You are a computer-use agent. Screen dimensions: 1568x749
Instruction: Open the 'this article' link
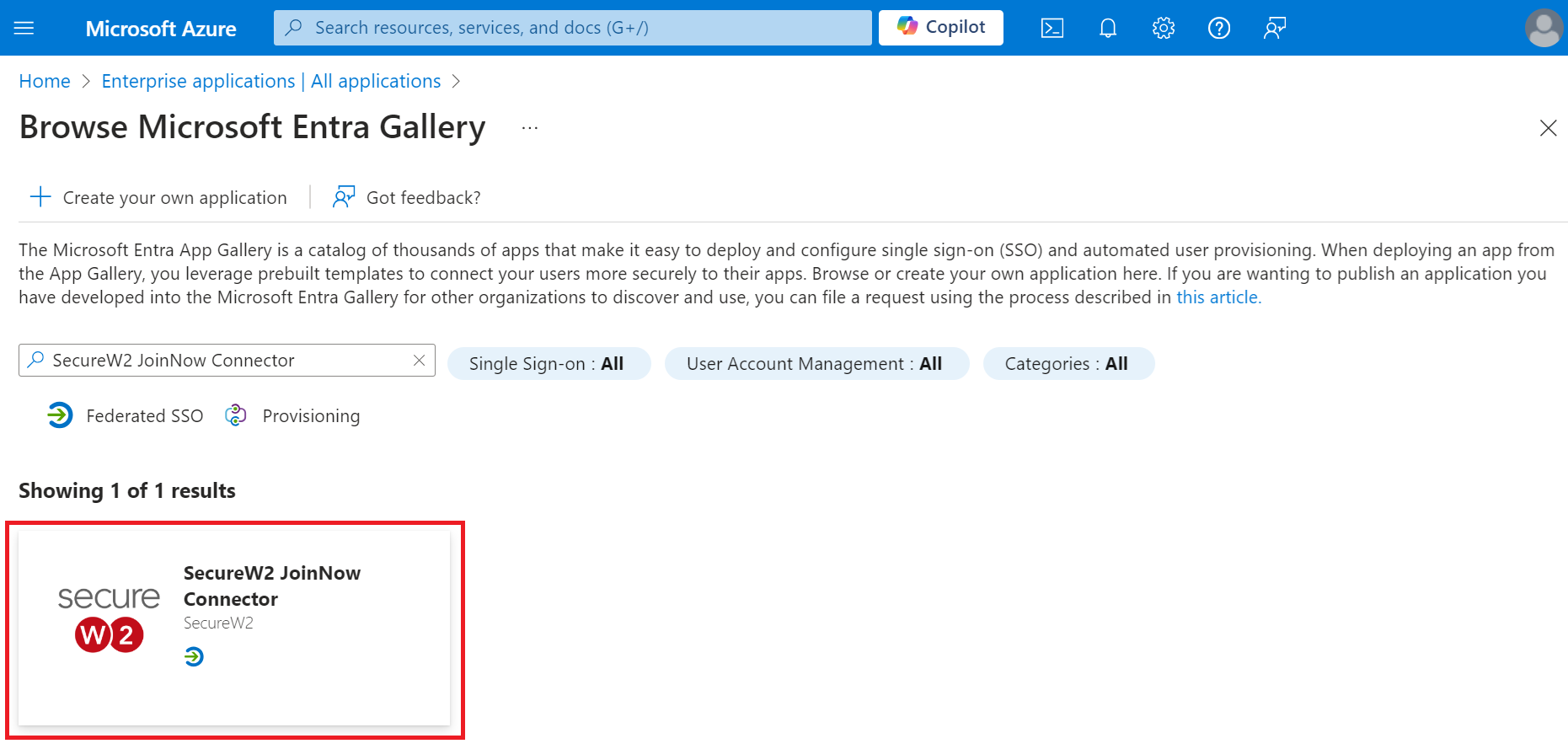[x=1217, y=297]
